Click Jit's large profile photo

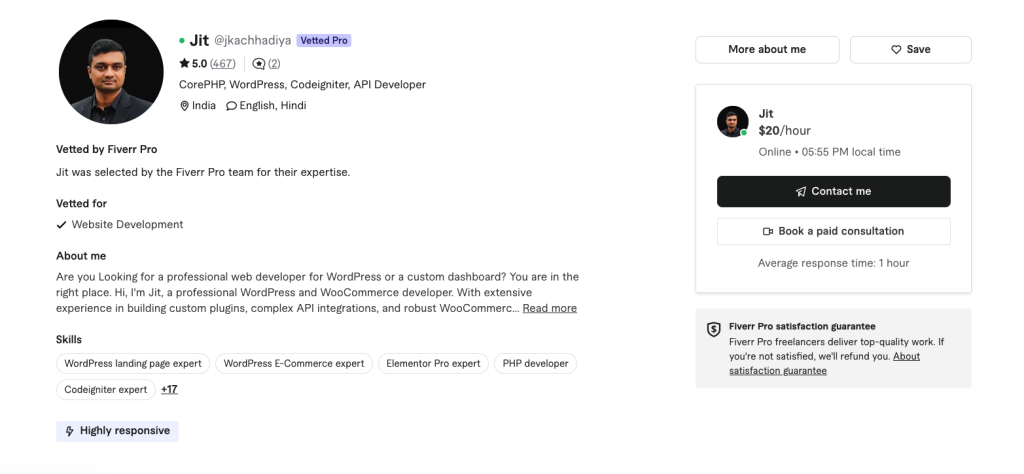pyautogui.click(x=111, y=72)
